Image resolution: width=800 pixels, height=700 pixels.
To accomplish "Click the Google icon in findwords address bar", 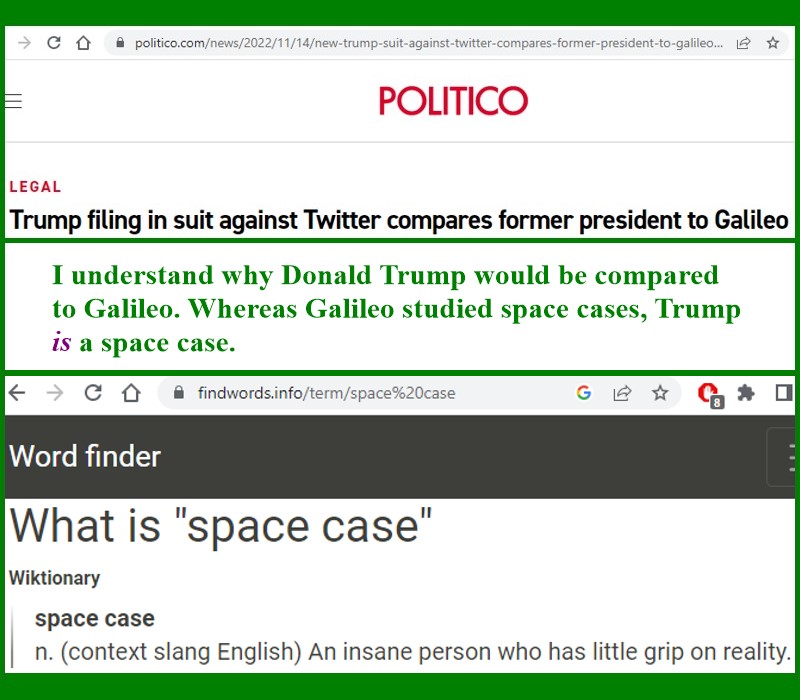I will click(584, 393).
